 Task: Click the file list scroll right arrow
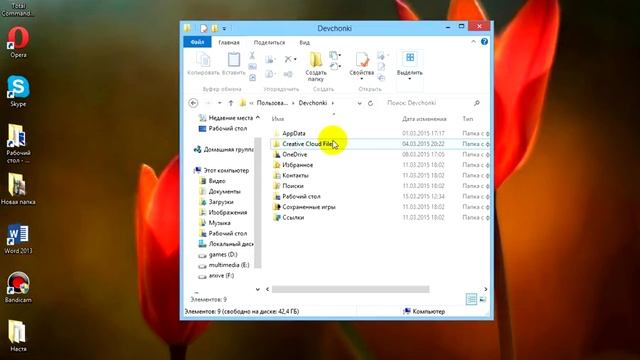coord(486,289)
